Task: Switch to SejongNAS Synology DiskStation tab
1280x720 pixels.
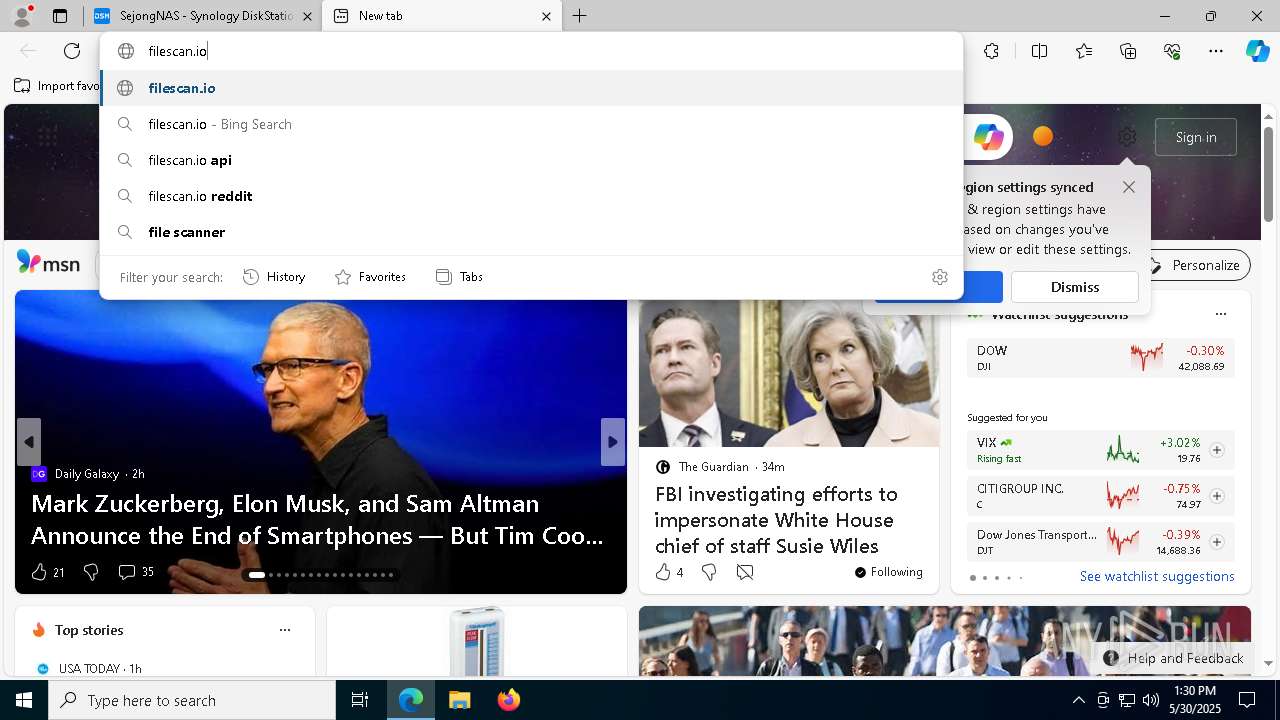Action: point(201,16)
